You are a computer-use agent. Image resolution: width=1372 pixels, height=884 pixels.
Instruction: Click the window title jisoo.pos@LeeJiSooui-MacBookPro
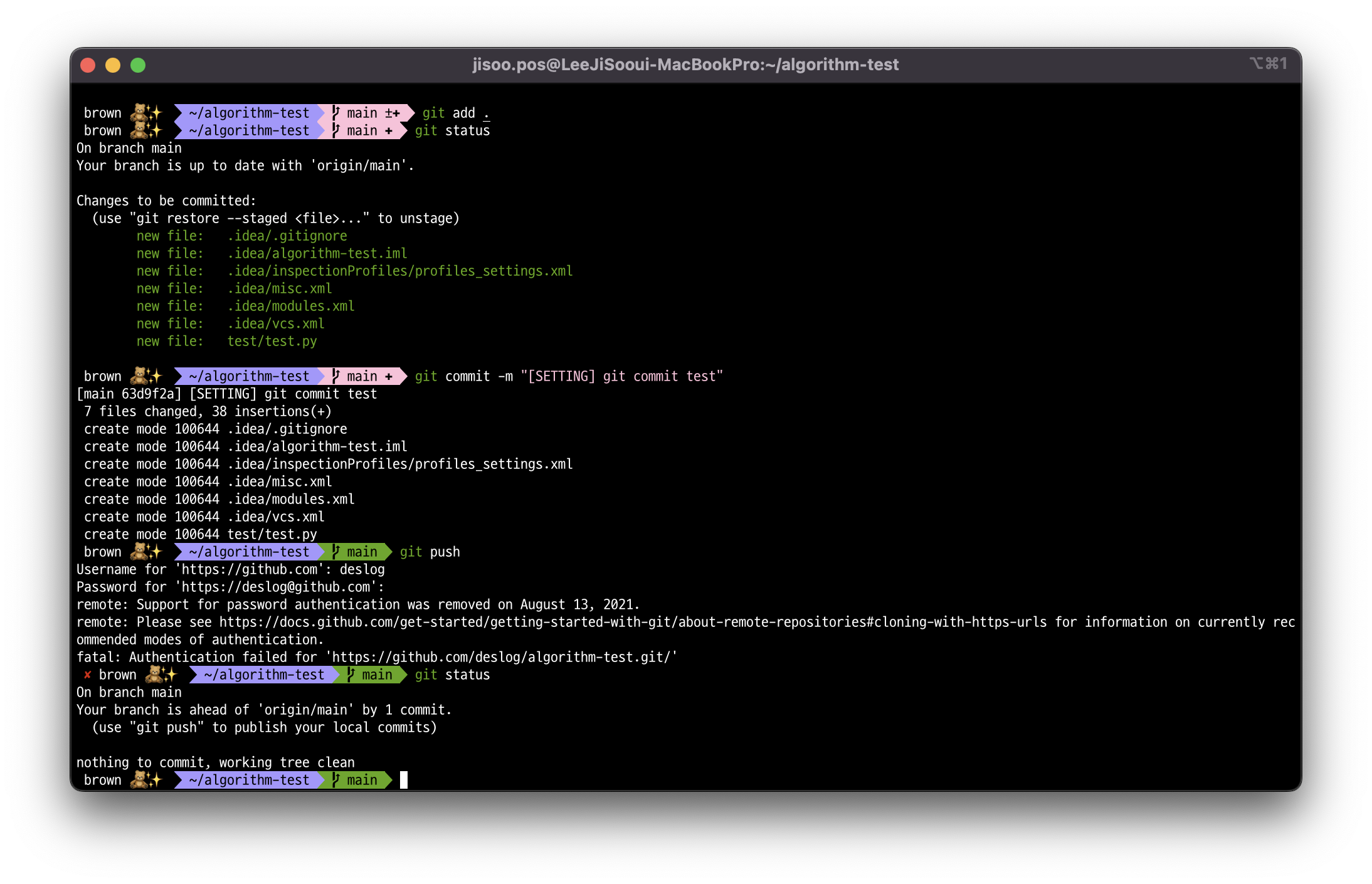[x=685, y=65]
